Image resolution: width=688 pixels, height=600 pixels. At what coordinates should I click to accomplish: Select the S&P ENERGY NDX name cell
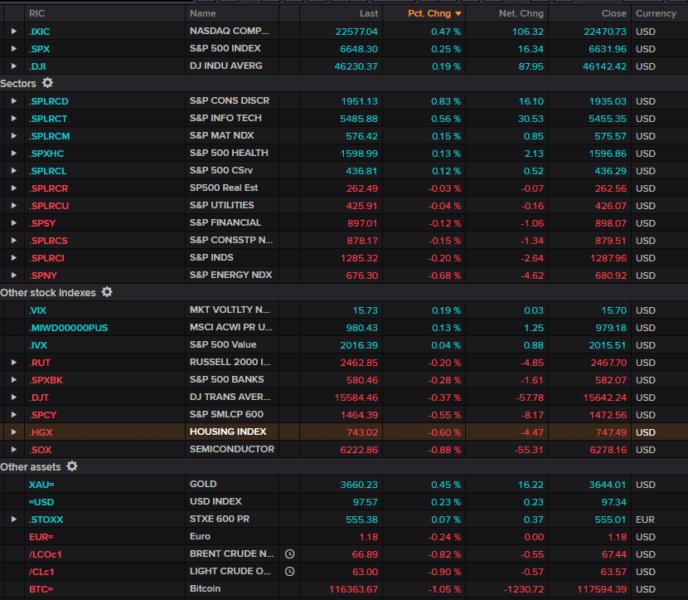pos(231,275)
